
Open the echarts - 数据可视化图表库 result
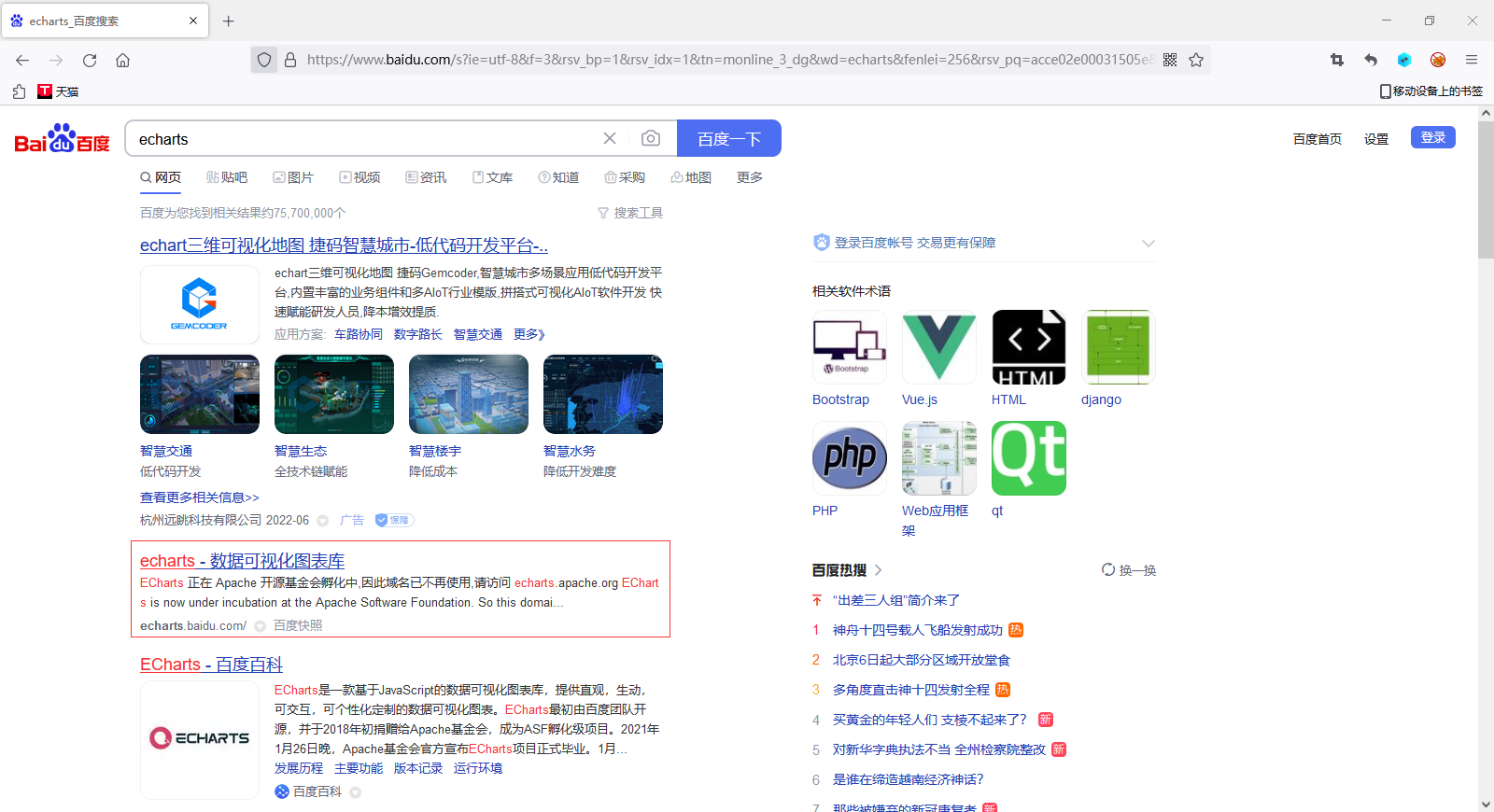pyautogui.click(x=242, y=561)
